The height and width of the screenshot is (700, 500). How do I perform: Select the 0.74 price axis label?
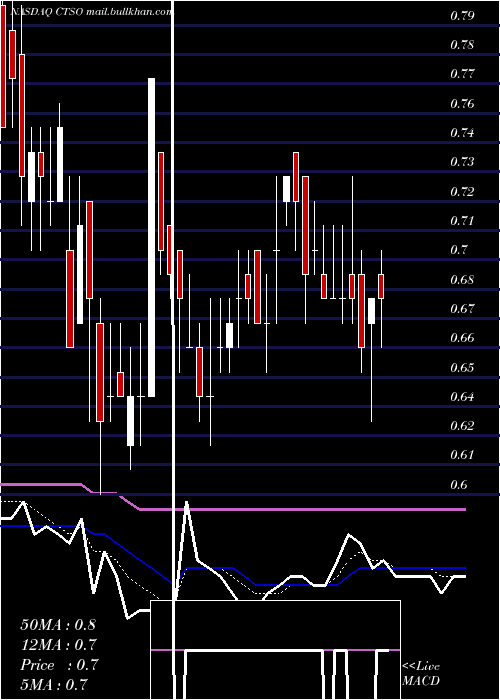pos(462,133)
